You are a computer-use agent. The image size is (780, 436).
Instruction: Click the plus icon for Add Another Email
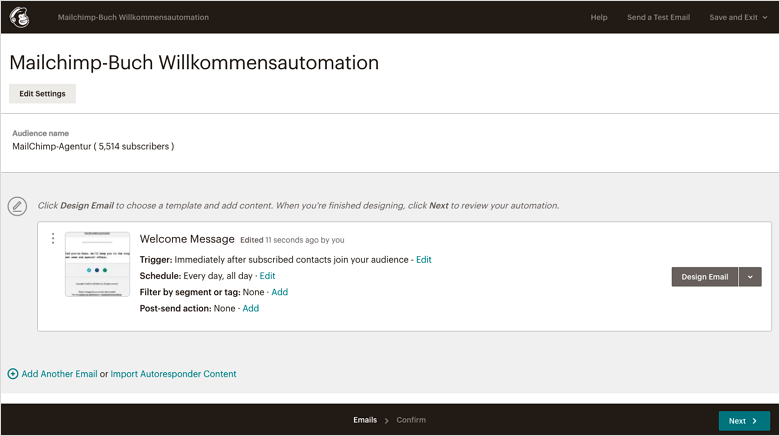tap(13, 374)
